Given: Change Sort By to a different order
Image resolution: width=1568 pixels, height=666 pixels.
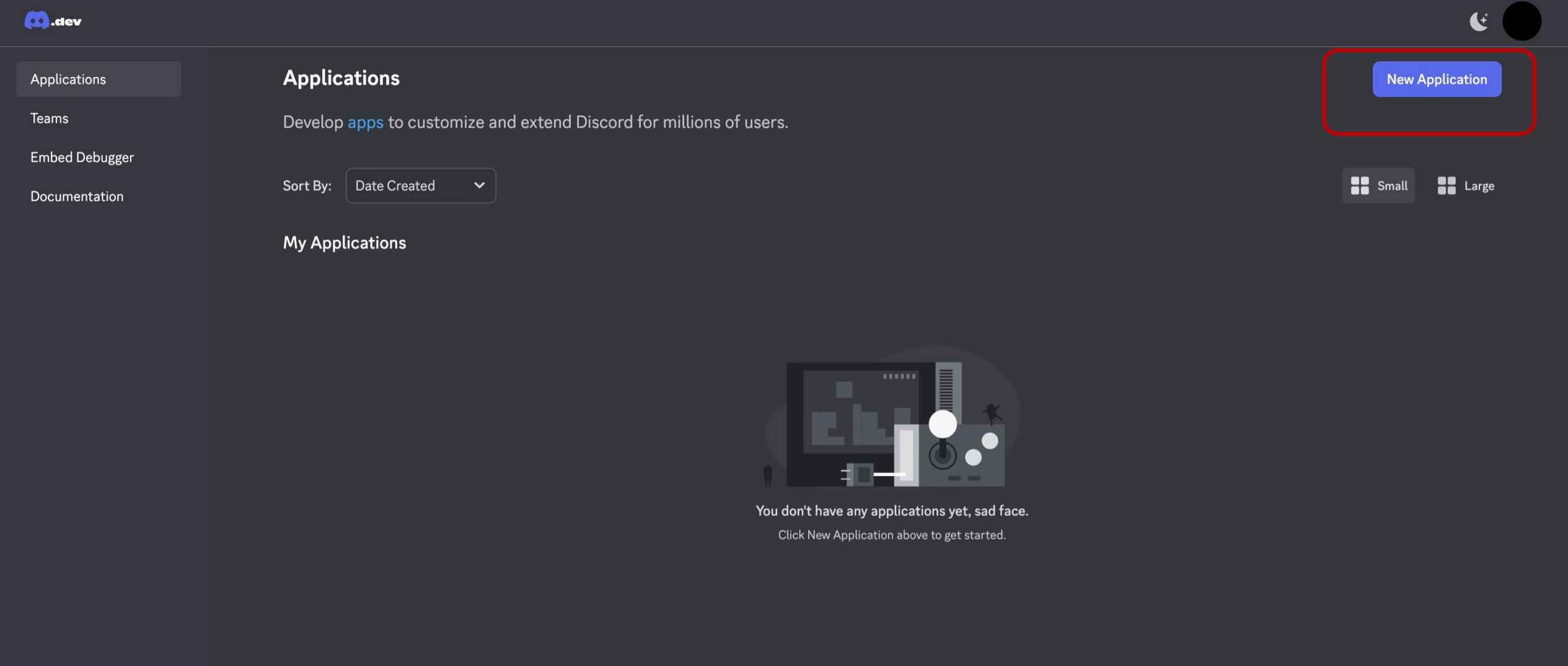Looking at the screenshot, I should [x=420, y=185].
